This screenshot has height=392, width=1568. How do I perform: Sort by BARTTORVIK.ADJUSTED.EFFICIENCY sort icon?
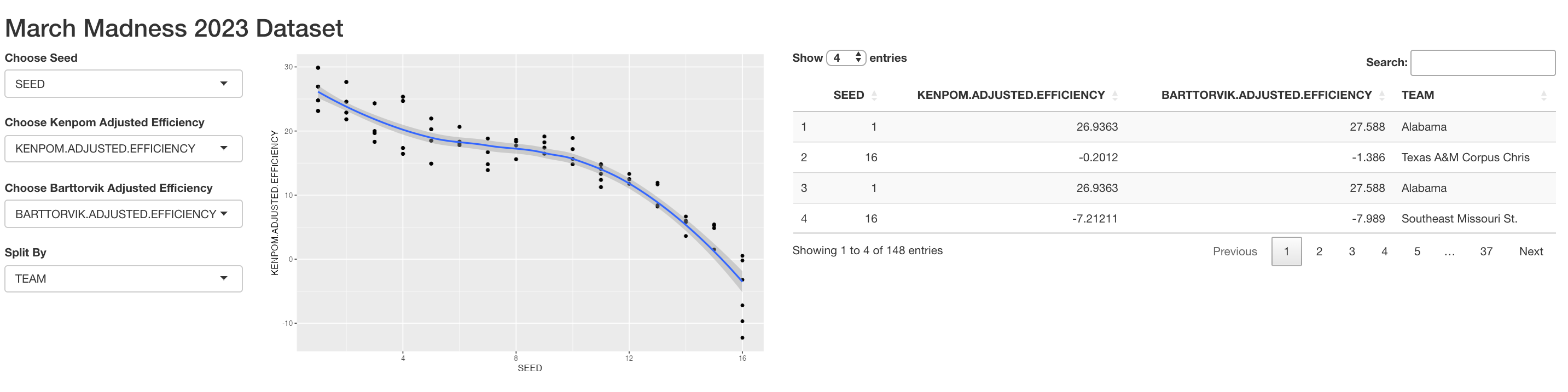[x=1382, y=96]
